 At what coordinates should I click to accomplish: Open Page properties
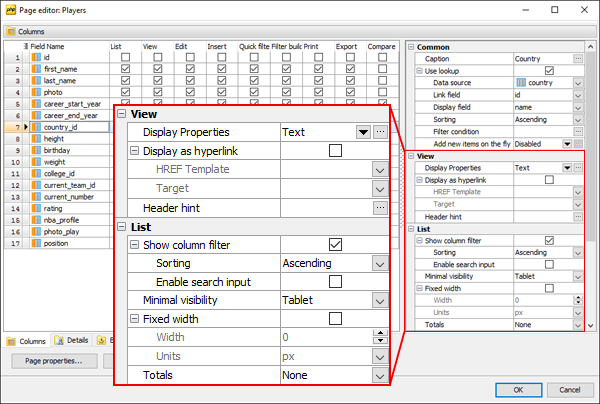point(53,361)
